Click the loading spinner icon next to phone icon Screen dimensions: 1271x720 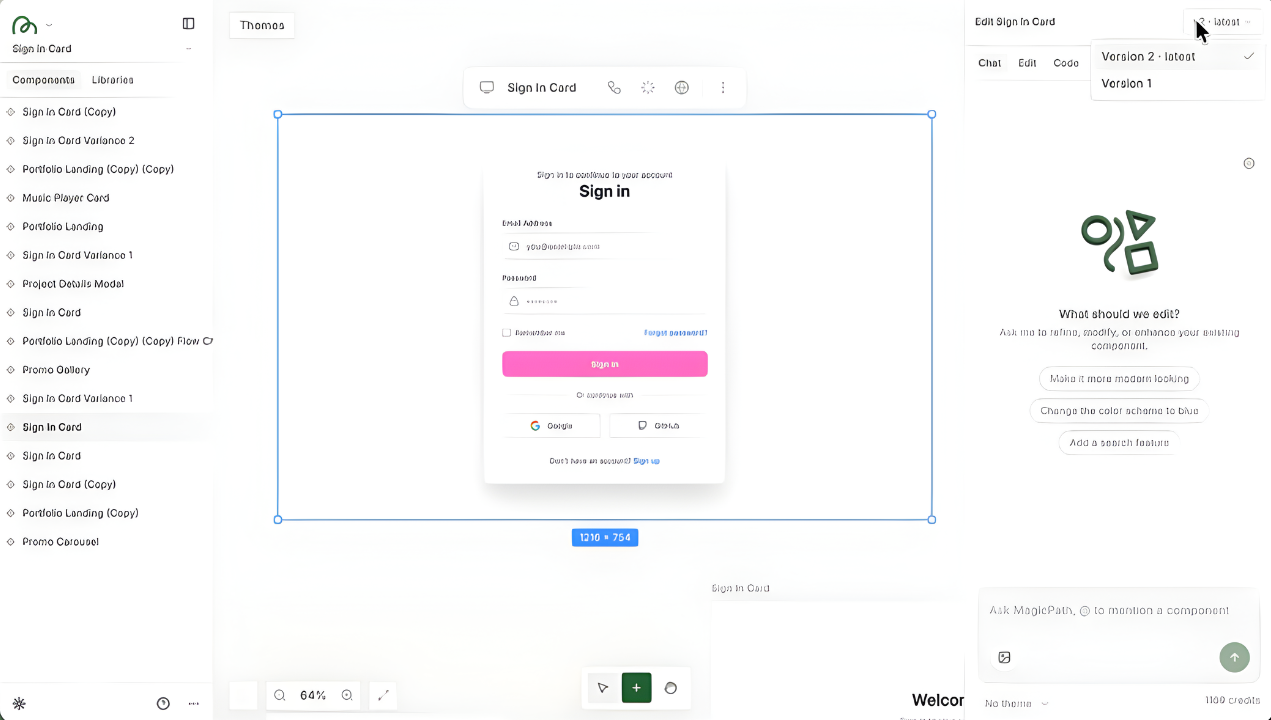[647, 87]
